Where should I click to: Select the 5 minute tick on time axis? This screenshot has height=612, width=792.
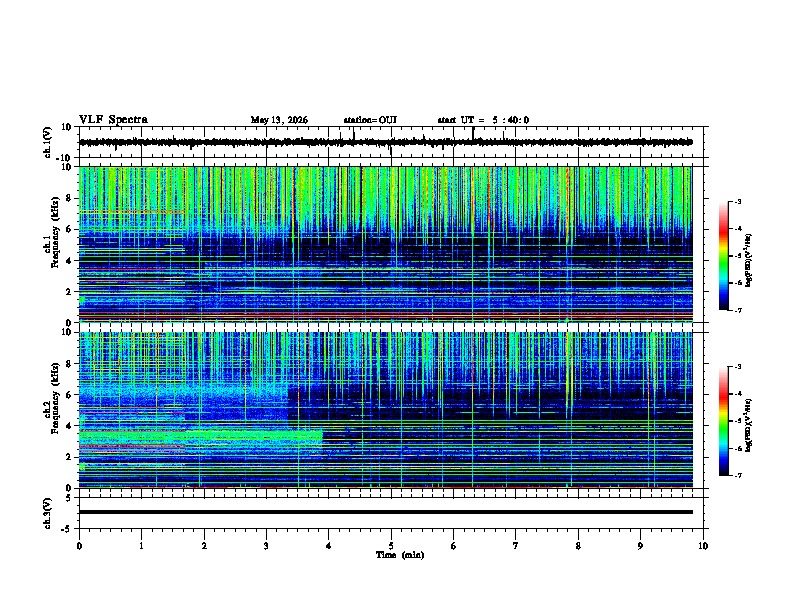(x=391, y=546)
